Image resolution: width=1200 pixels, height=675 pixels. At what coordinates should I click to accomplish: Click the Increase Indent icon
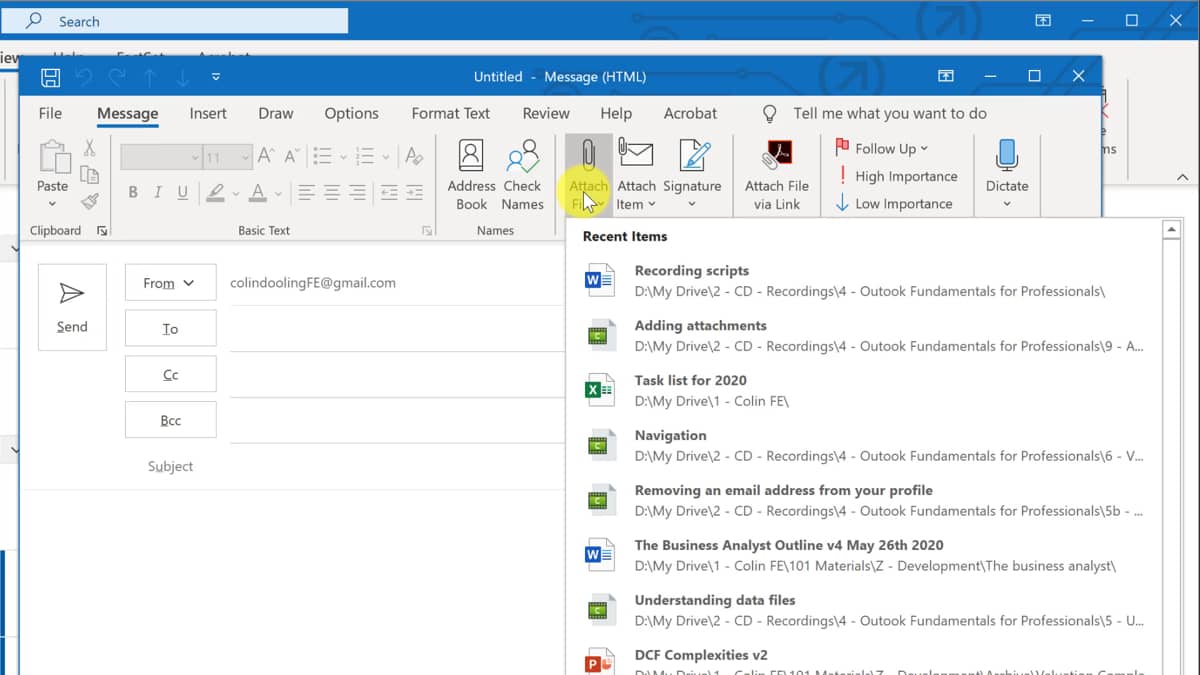click(x=414, y=193)
